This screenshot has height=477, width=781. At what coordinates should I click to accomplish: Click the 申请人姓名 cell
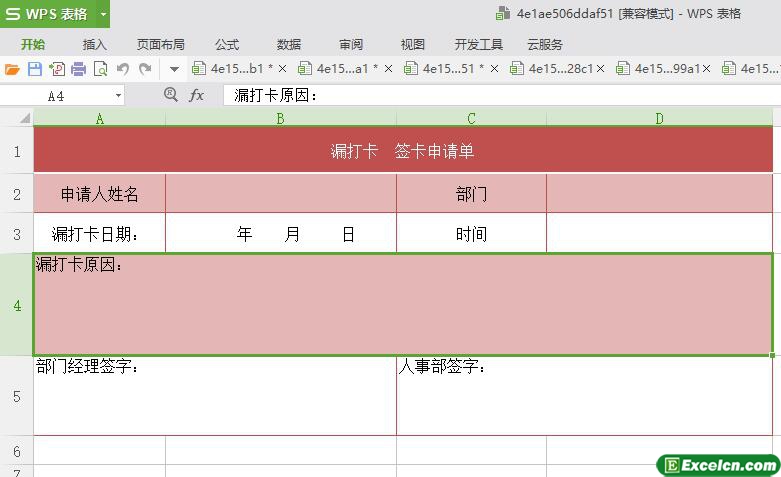pyautogui.click(x=100, y=194)
